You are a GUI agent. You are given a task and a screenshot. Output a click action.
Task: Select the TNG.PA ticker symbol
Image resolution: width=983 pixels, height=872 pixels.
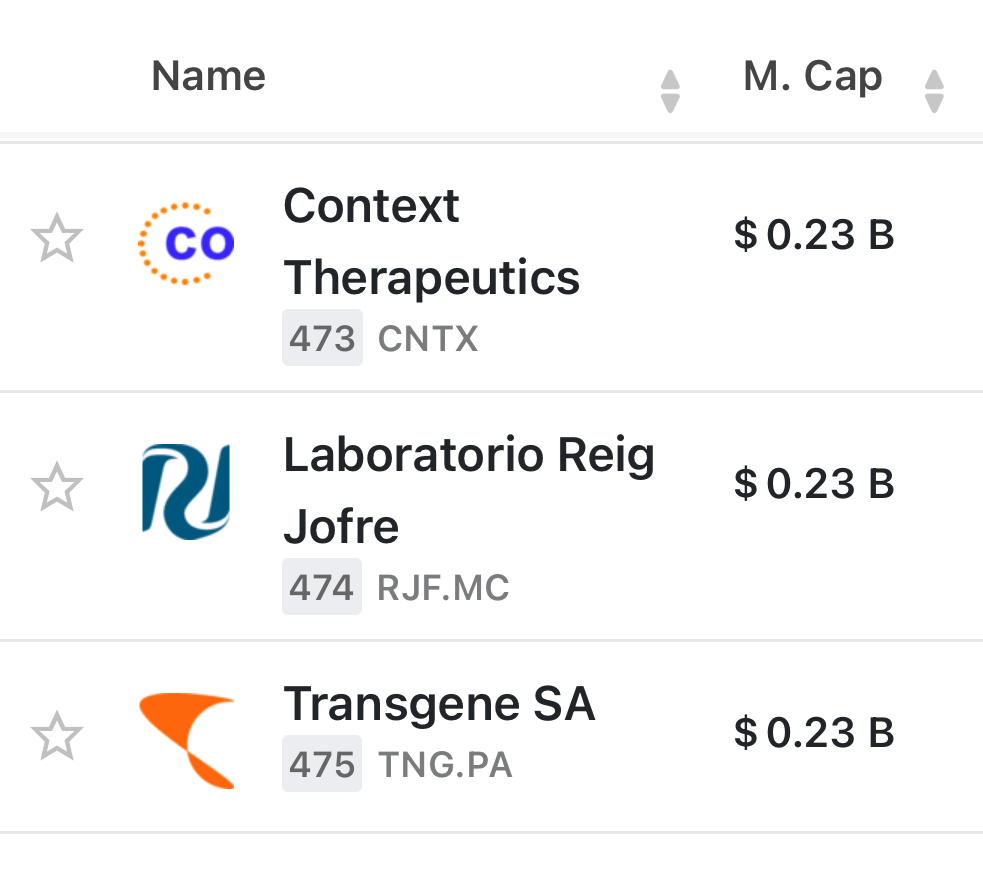(445, 766)
